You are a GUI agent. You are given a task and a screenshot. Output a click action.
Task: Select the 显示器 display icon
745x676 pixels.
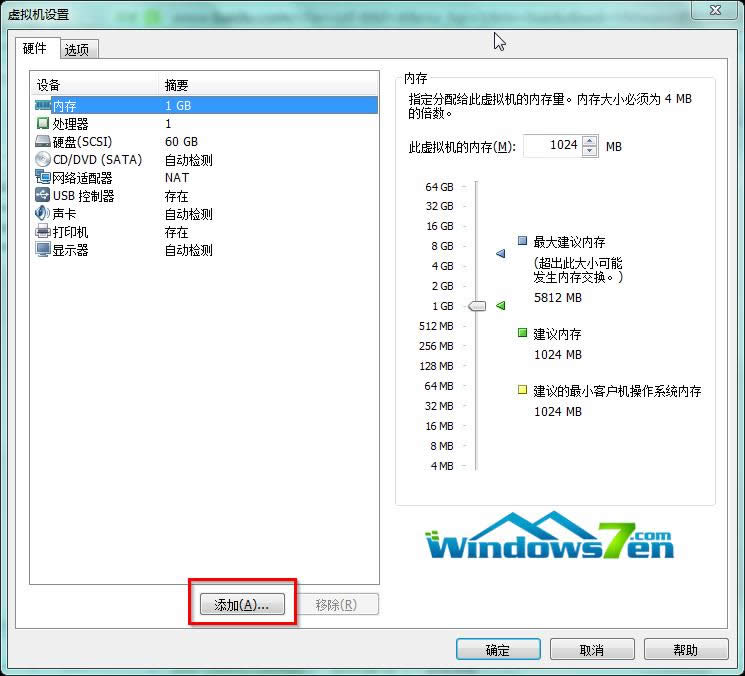tap(43, 249)
